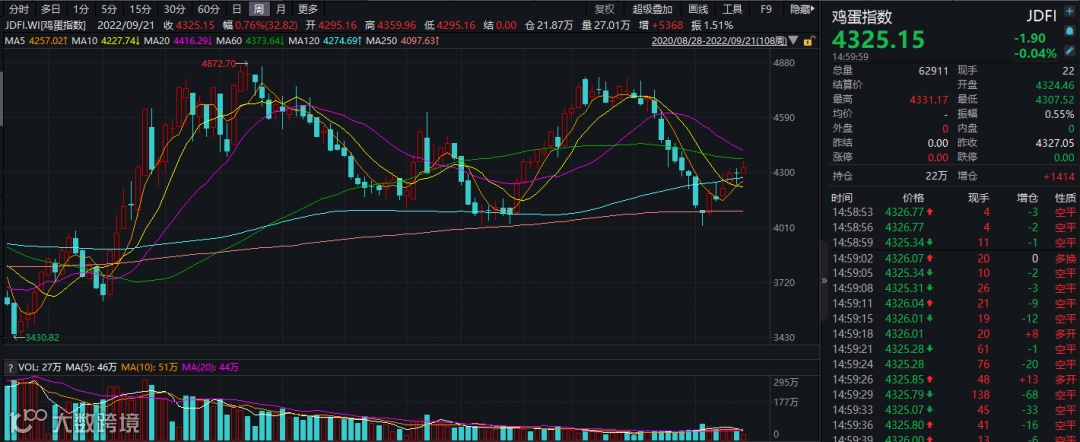Click the 价格 column header
The width and height of the screenshot is (1080, 442).
click(x=913, y=197)
